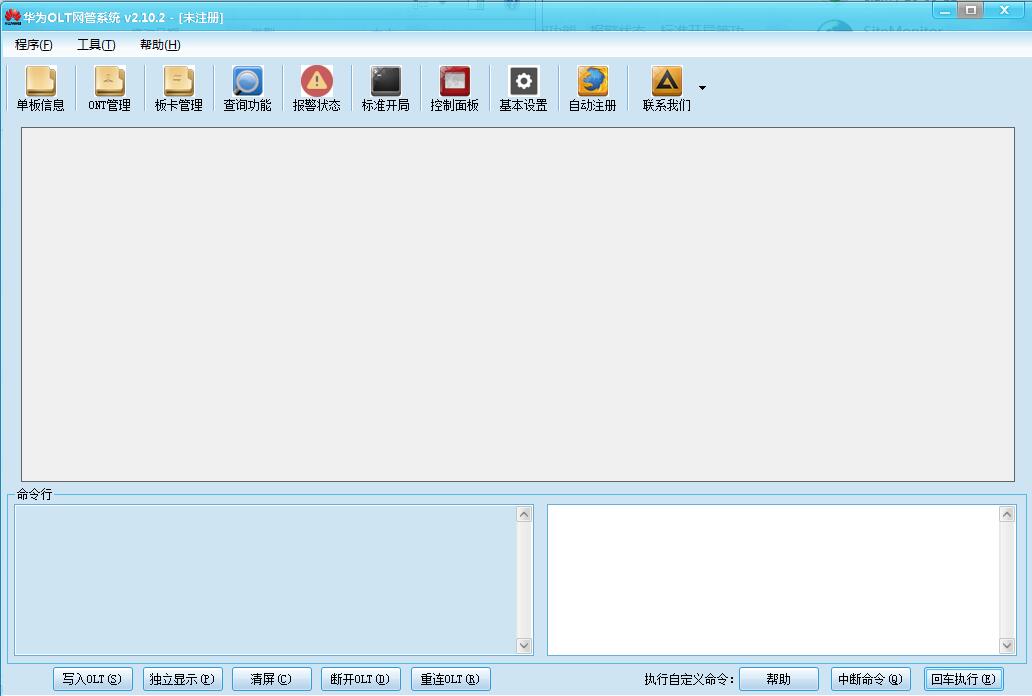Open the 程序(F) menu
Image resolution: width=1032 pixels, height=696 pixels.
click(x=34, y=45)
